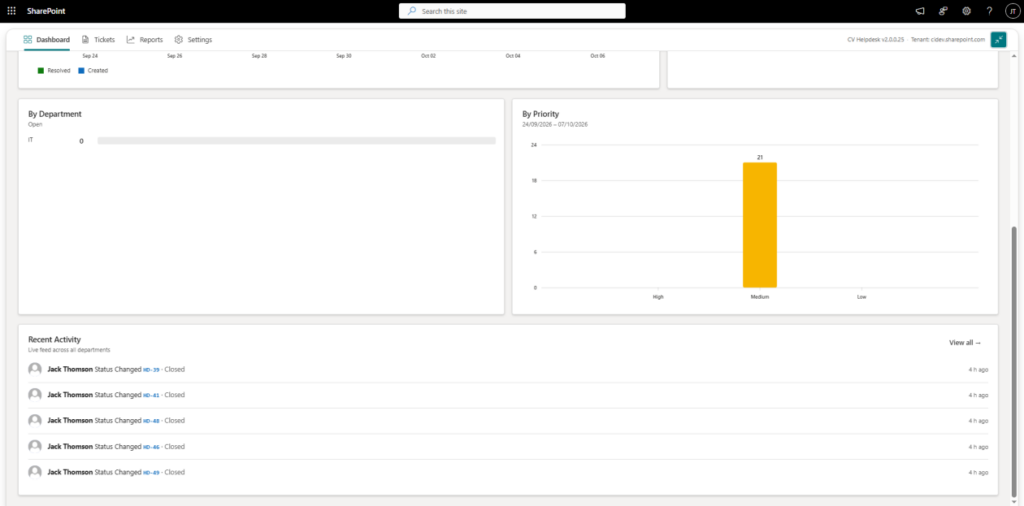
Task: Click the Medium axis label
Action: (760, 297)
